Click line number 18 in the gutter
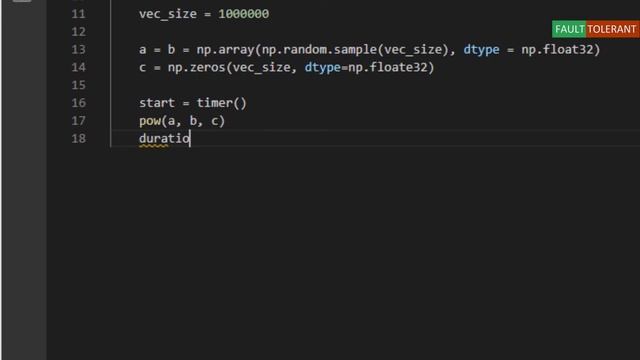This screenshot has width=640, height=360. point(78,139)
